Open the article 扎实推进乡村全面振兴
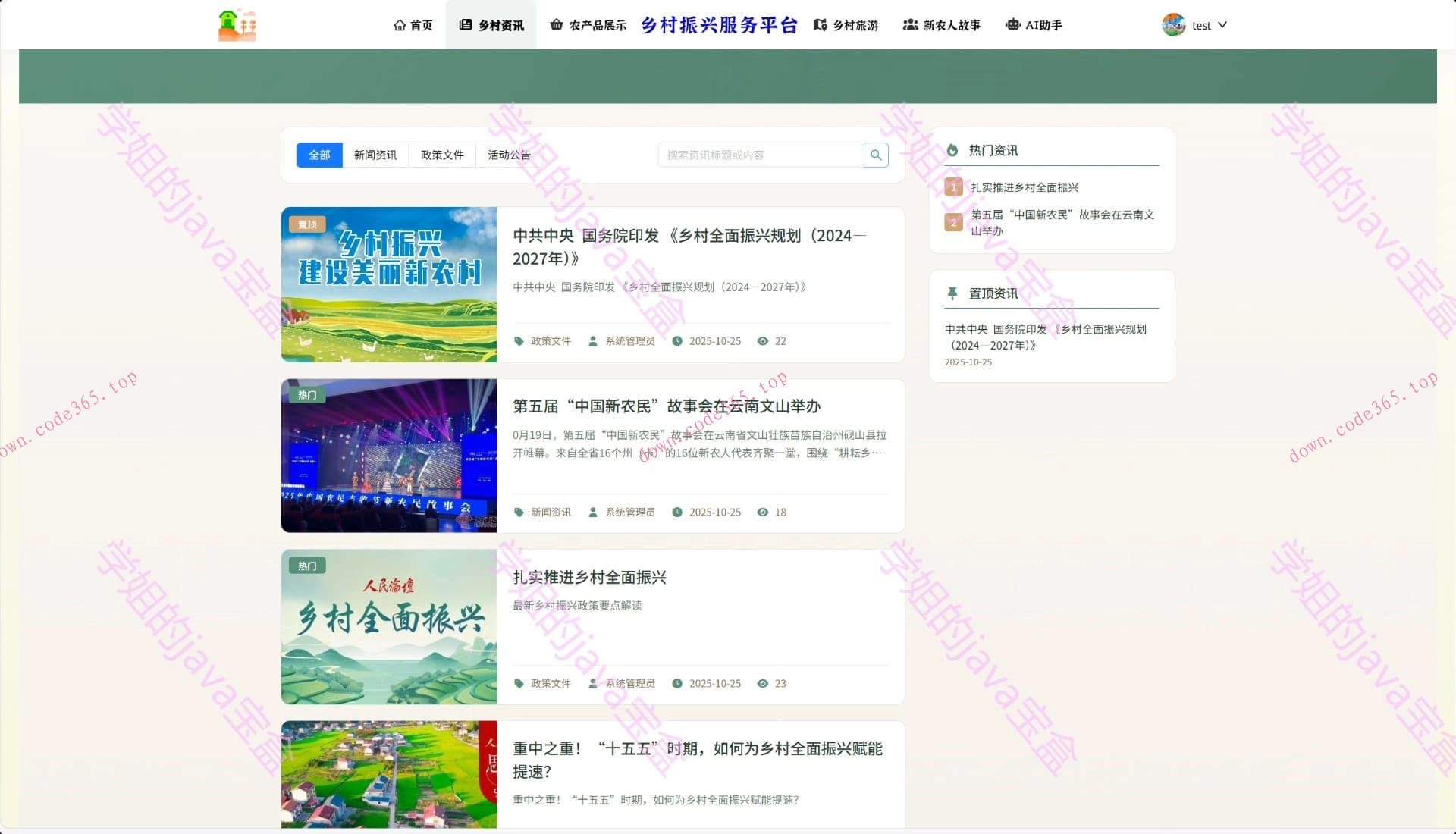 pyautogui.click(x=590, y=577)
